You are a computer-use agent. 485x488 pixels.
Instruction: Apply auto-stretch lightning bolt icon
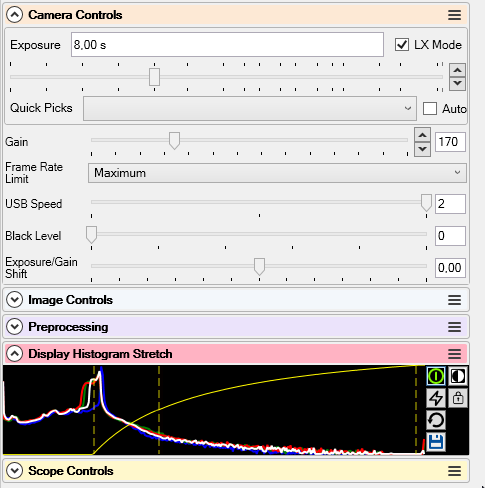pyautogui.click(x=436, y=398)
